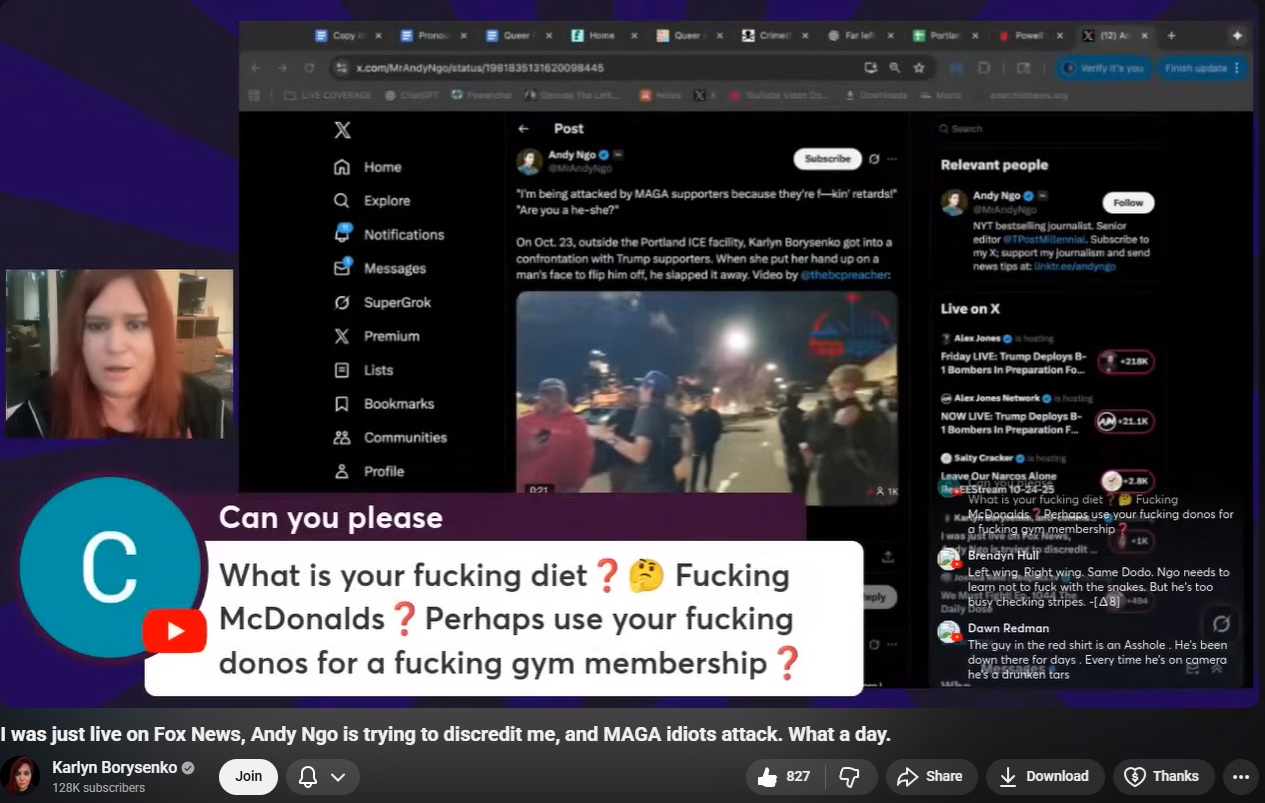Open a new browser tab with plus
This screenshot has height=803, width=1265.
pos(1171,35)
